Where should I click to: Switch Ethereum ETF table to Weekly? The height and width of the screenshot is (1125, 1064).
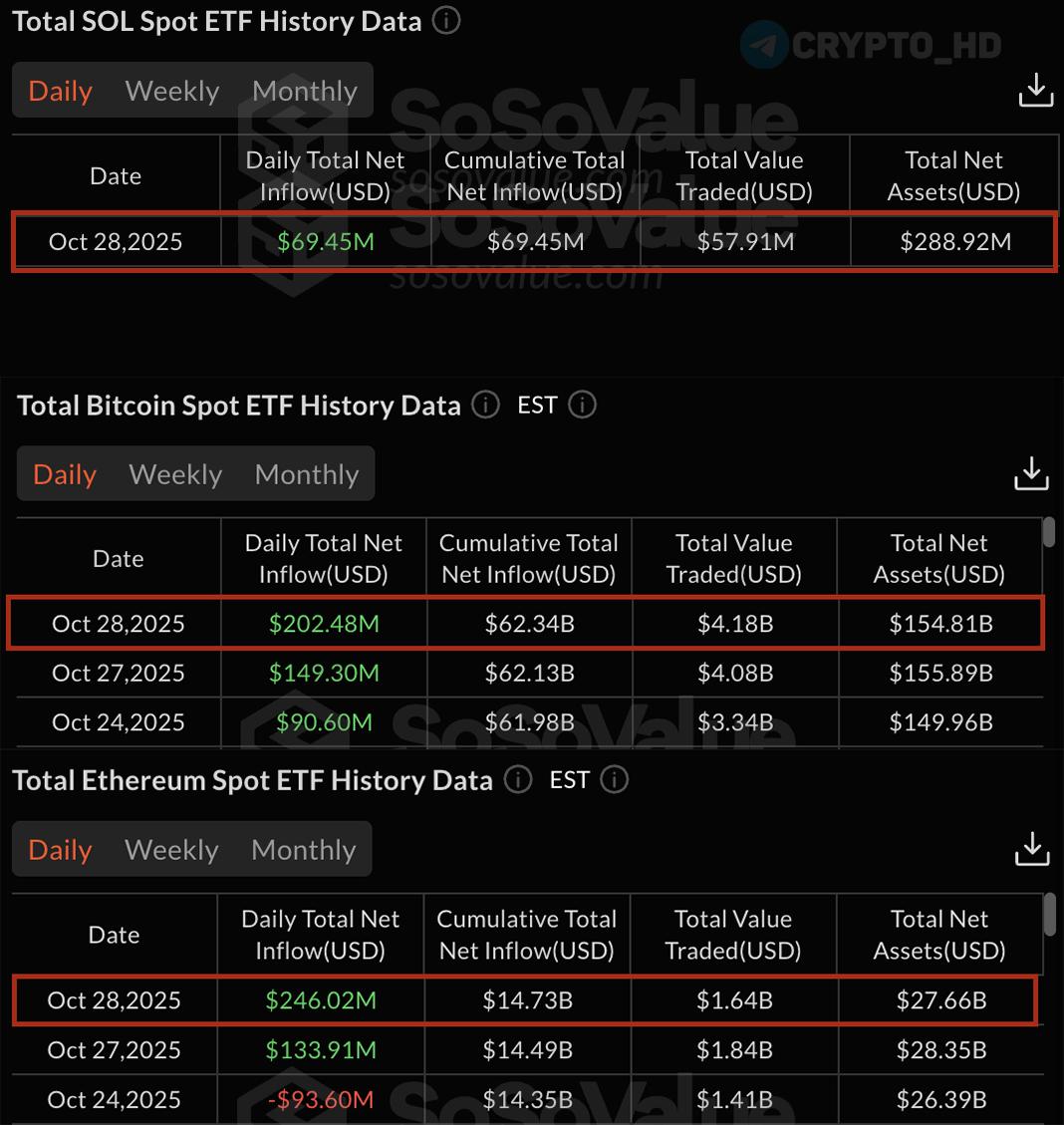(171, 850)
